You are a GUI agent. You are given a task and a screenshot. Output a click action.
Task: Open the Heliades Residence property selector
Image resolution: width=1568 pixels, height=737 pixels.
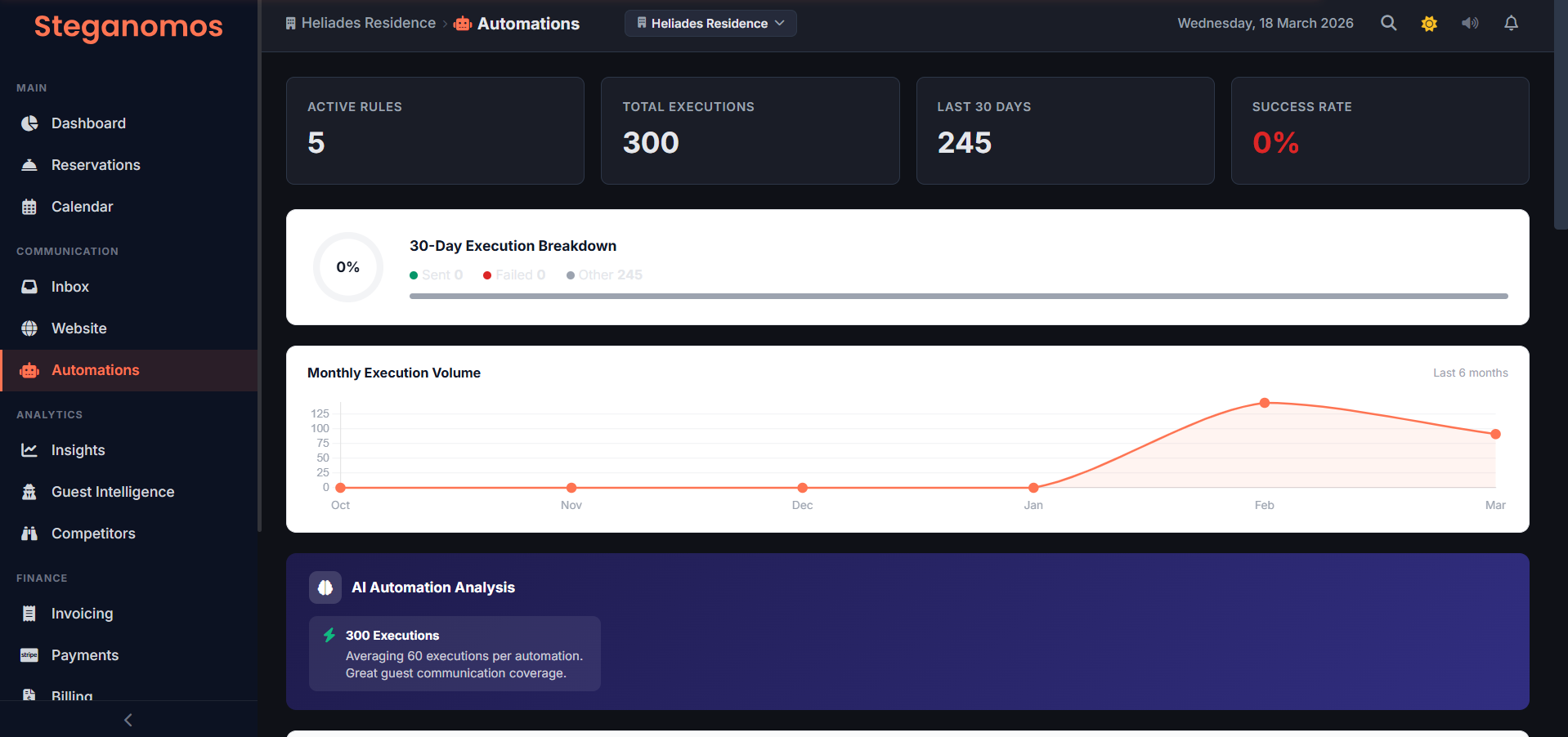[x=710, y=23]
